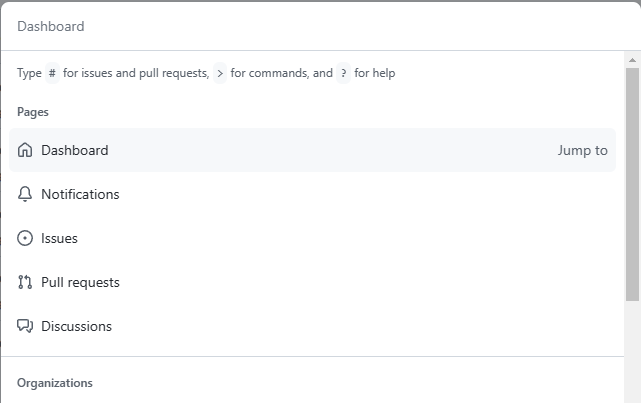Click the "?" key hint for help
Screen dimensions: 641x403
pos(343,73)
